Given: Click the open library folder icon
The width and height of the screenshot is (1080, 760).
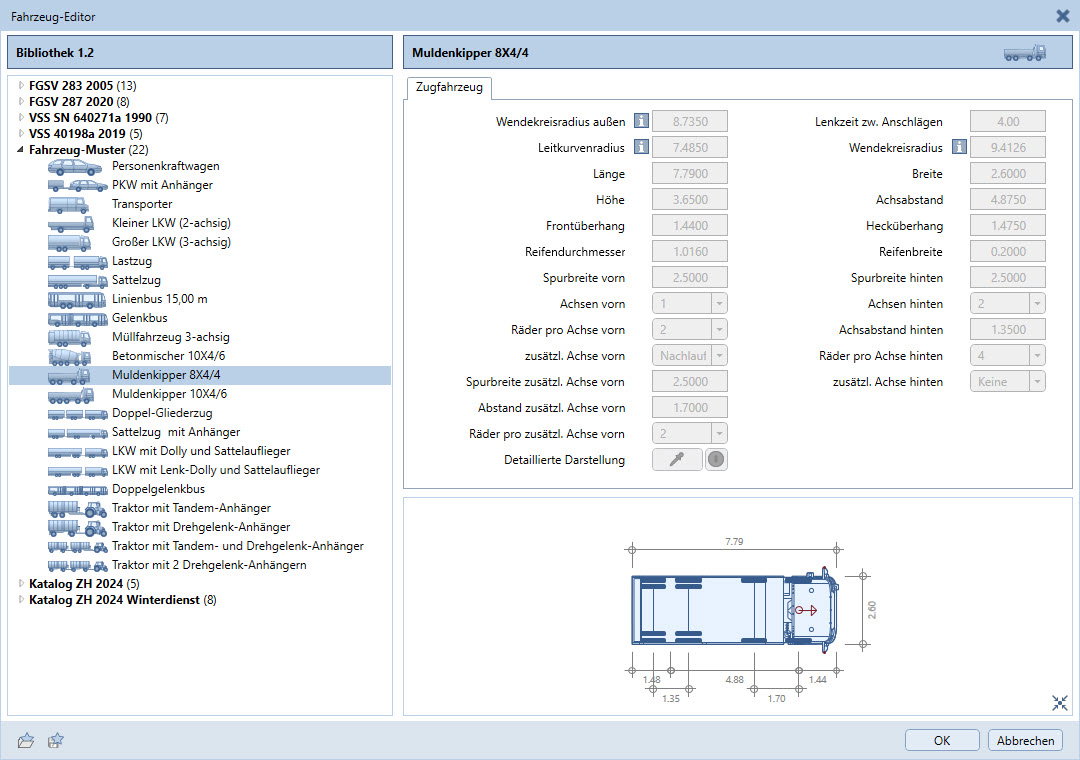Looking at the screenshot, I should 27,741.
